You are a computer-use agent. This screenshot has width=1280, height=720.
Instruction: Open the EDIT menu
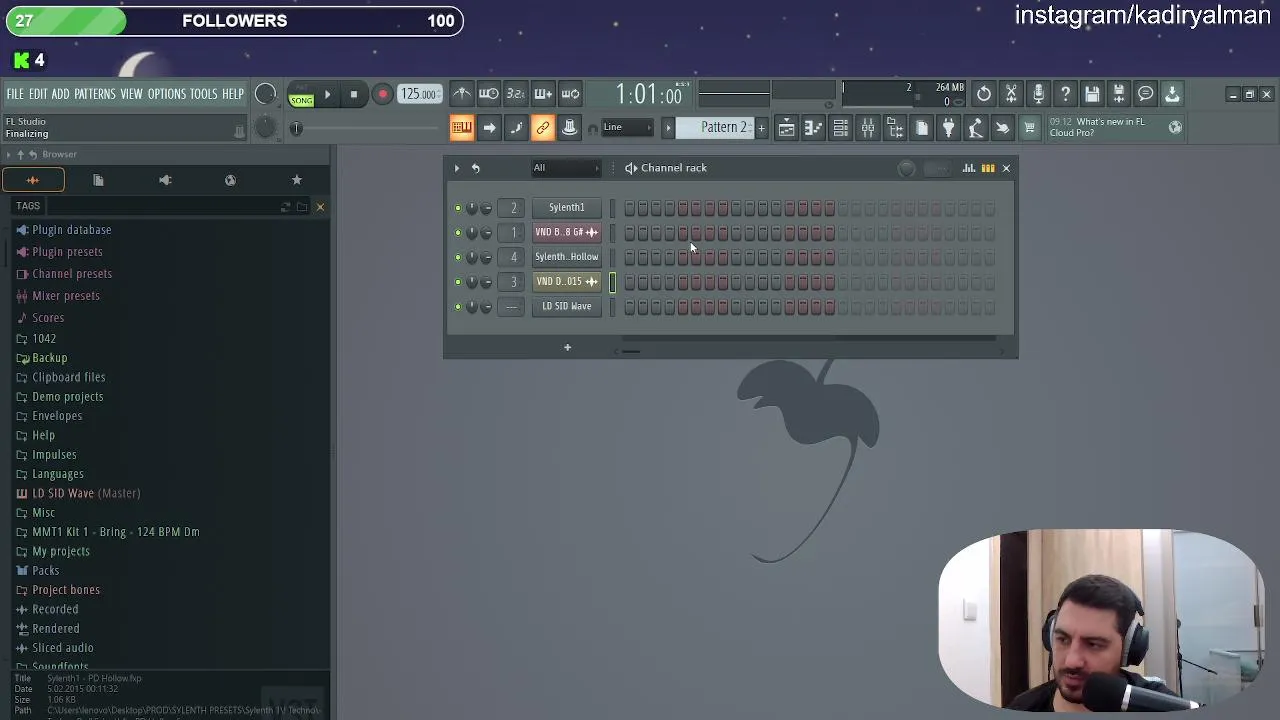(x=38, y=94)
